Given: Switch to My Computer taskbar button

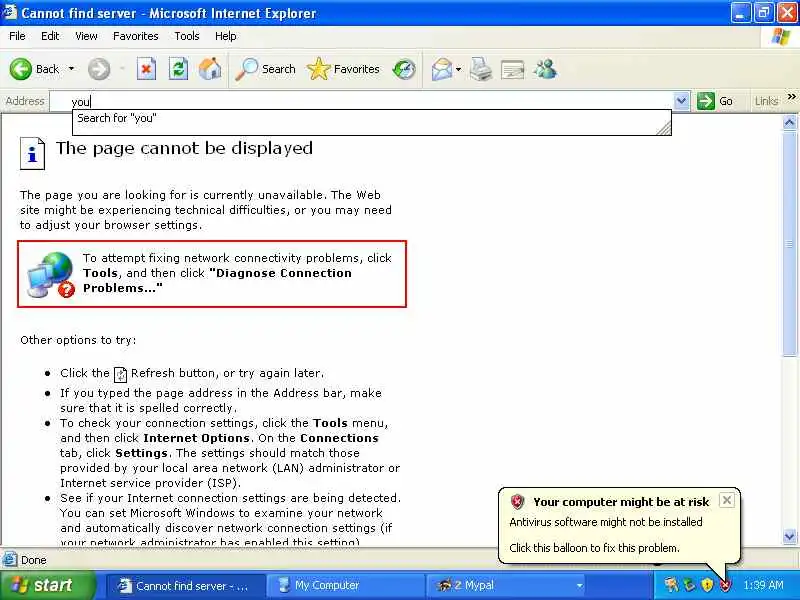Looking at the screenshot, I should pos(345,586).
